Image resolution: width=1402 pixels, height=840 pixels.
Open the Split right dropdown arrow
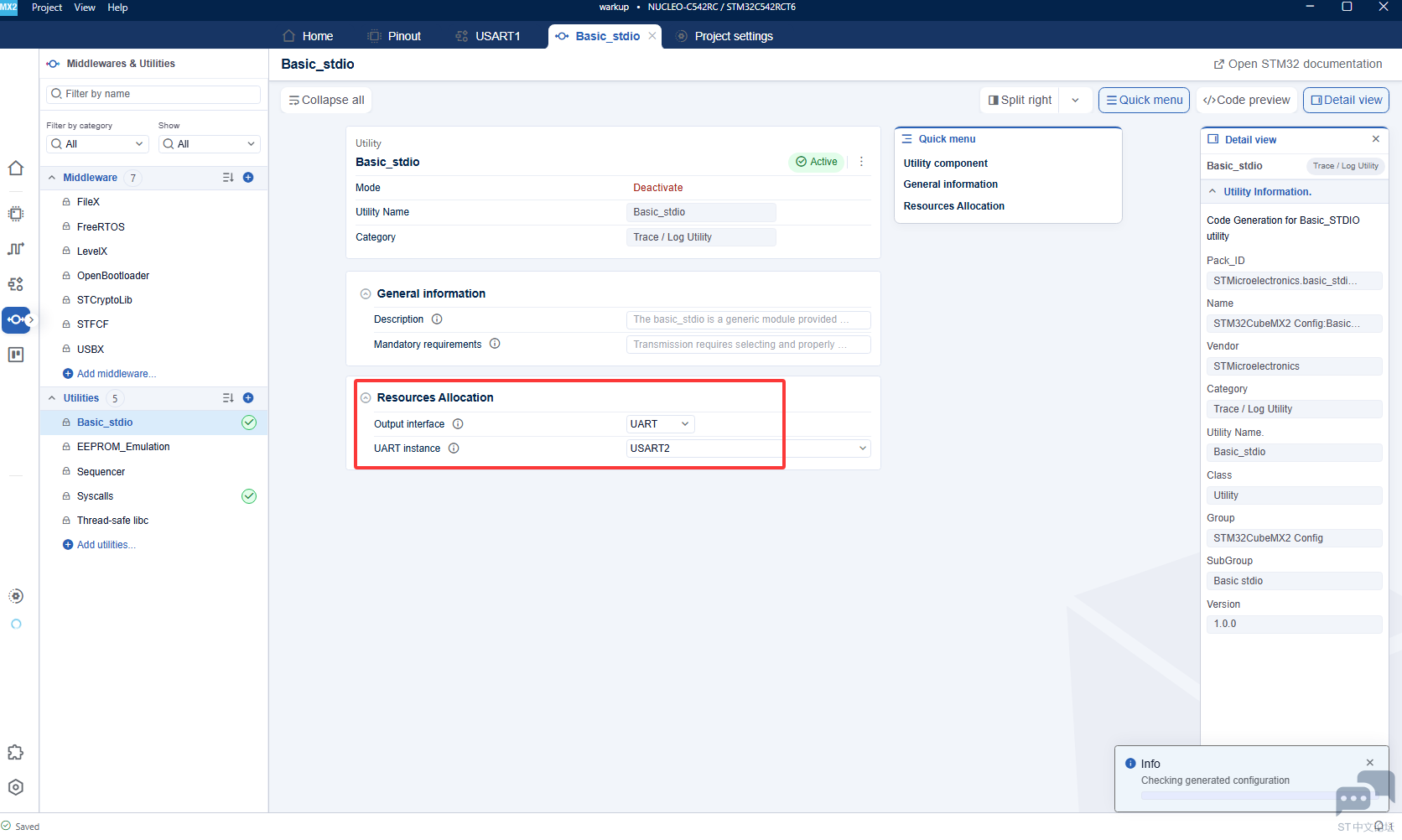[x=1075, y=100]
